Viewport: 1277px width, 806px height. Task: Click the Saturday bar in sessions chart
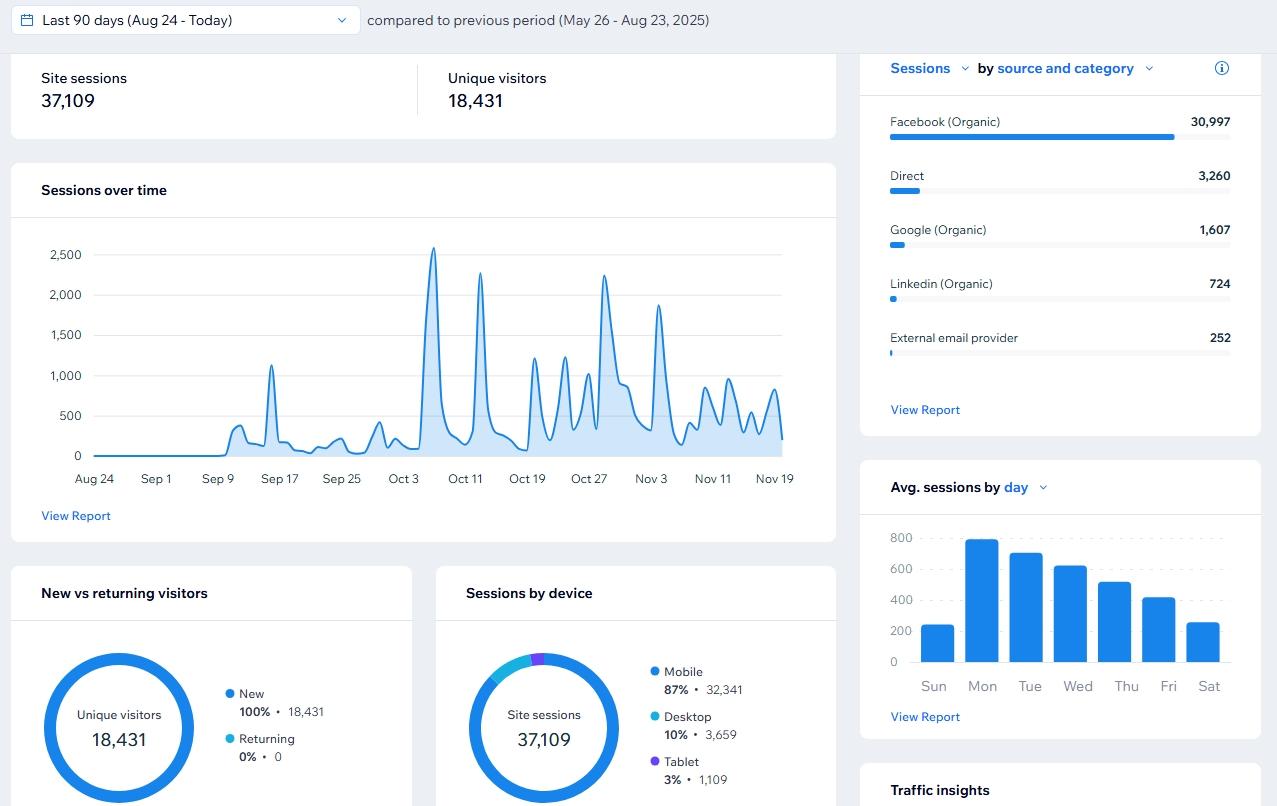1203,642
